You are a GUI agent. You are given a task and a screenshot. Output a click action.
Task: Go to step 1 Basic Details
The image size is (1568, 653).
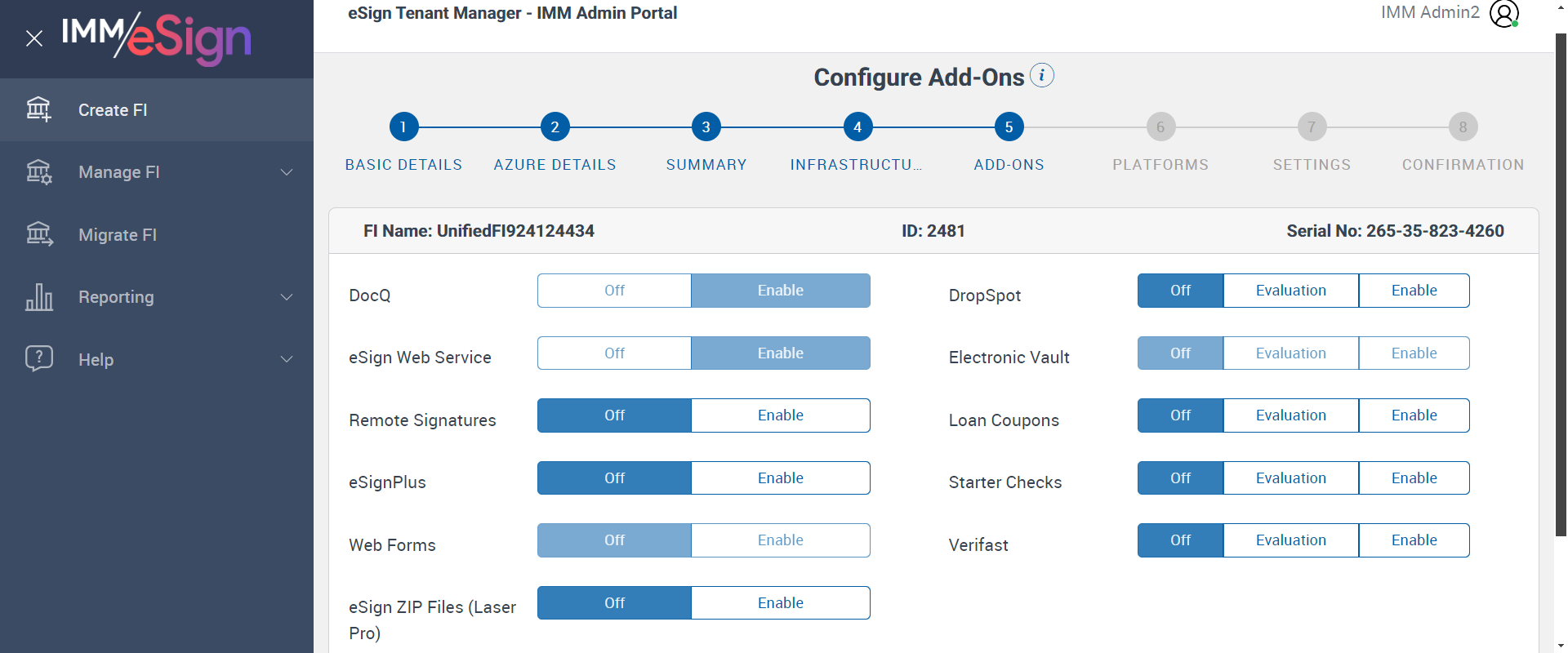403,127
